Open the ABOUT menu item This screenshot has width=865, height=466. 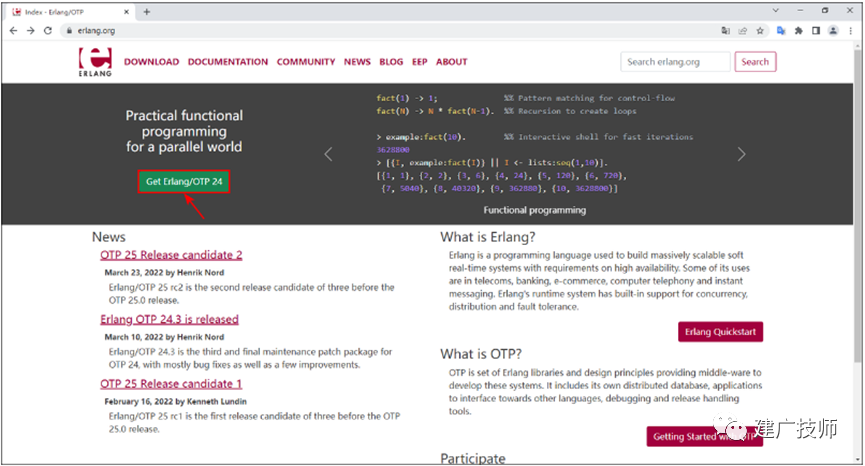[452, 62]
